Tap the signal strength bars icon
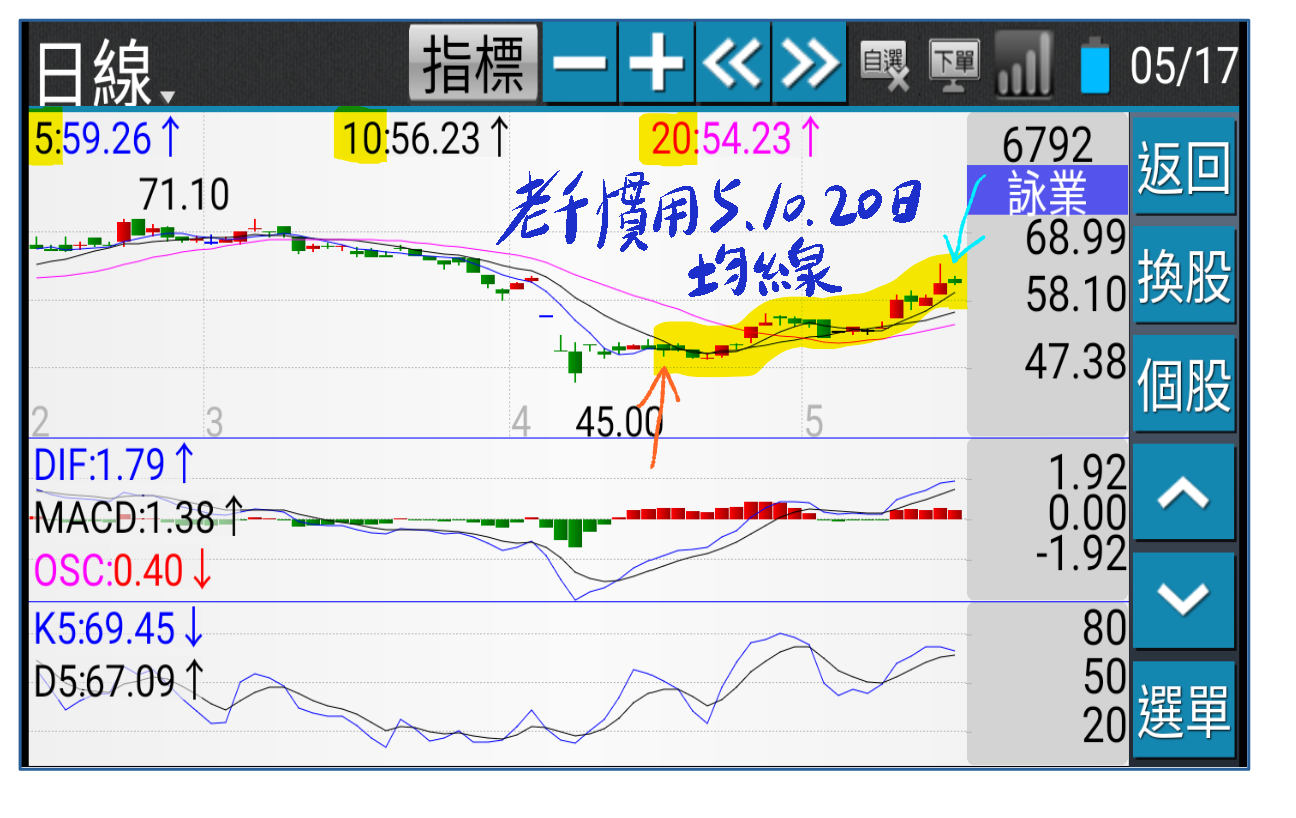1296x818 pixels. (x=1024, y=66)
